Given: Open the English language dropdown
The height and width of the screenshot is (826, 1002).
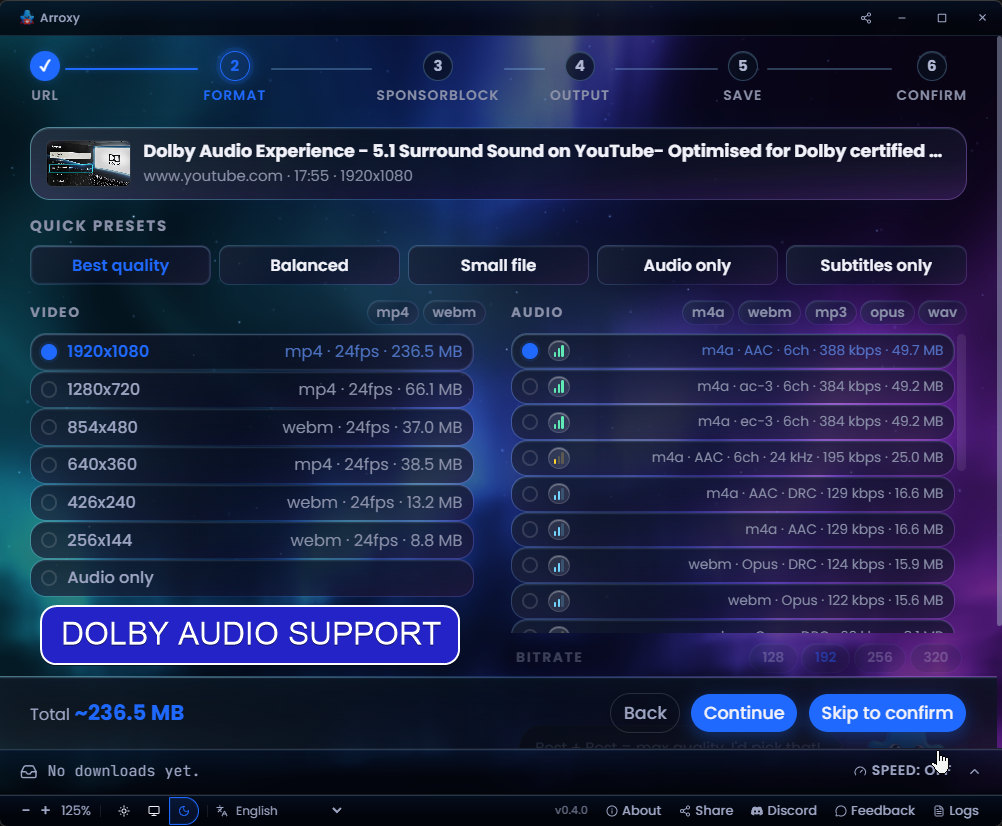Looking at the screenshot, I should pos(279,811).
